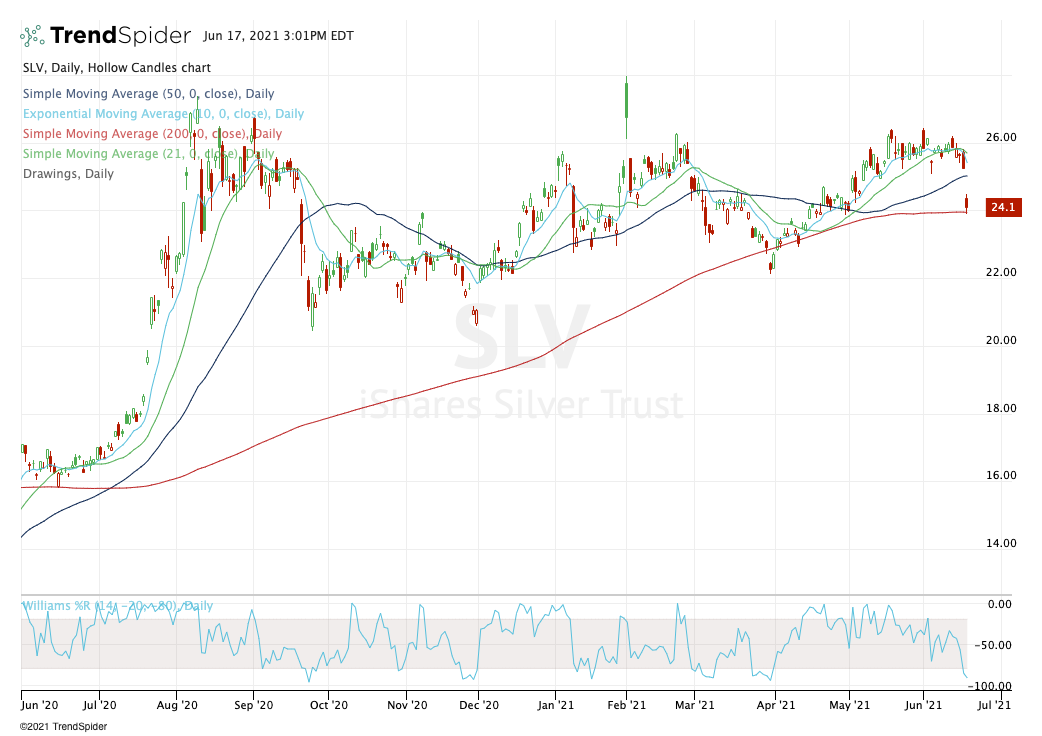The width and height of the screenshot is (1042, 736).
Task: Select the Simple Moving Average 50 legend entry
Action: coord(147,94)
